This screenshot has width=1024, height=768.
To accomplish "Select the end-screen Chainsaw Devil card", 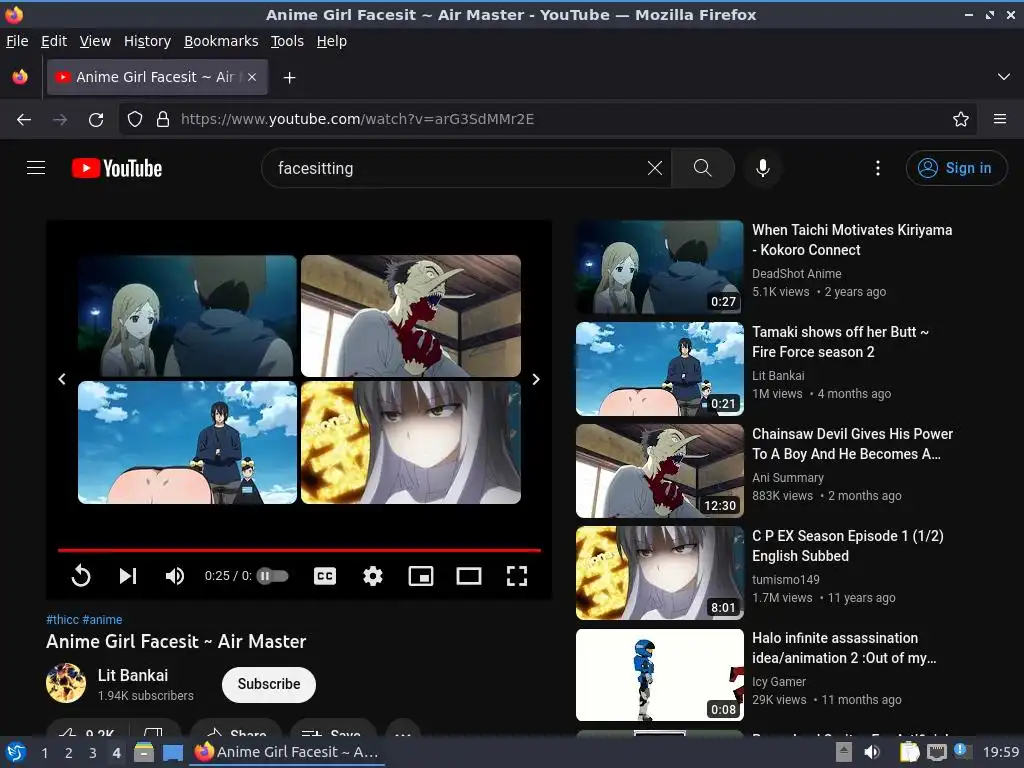I will 411,315.
